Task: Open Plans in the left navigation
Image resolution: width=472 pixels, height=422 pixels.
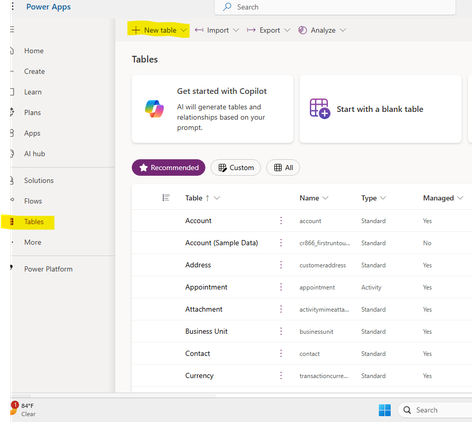Action: click(x=32, y=113)
